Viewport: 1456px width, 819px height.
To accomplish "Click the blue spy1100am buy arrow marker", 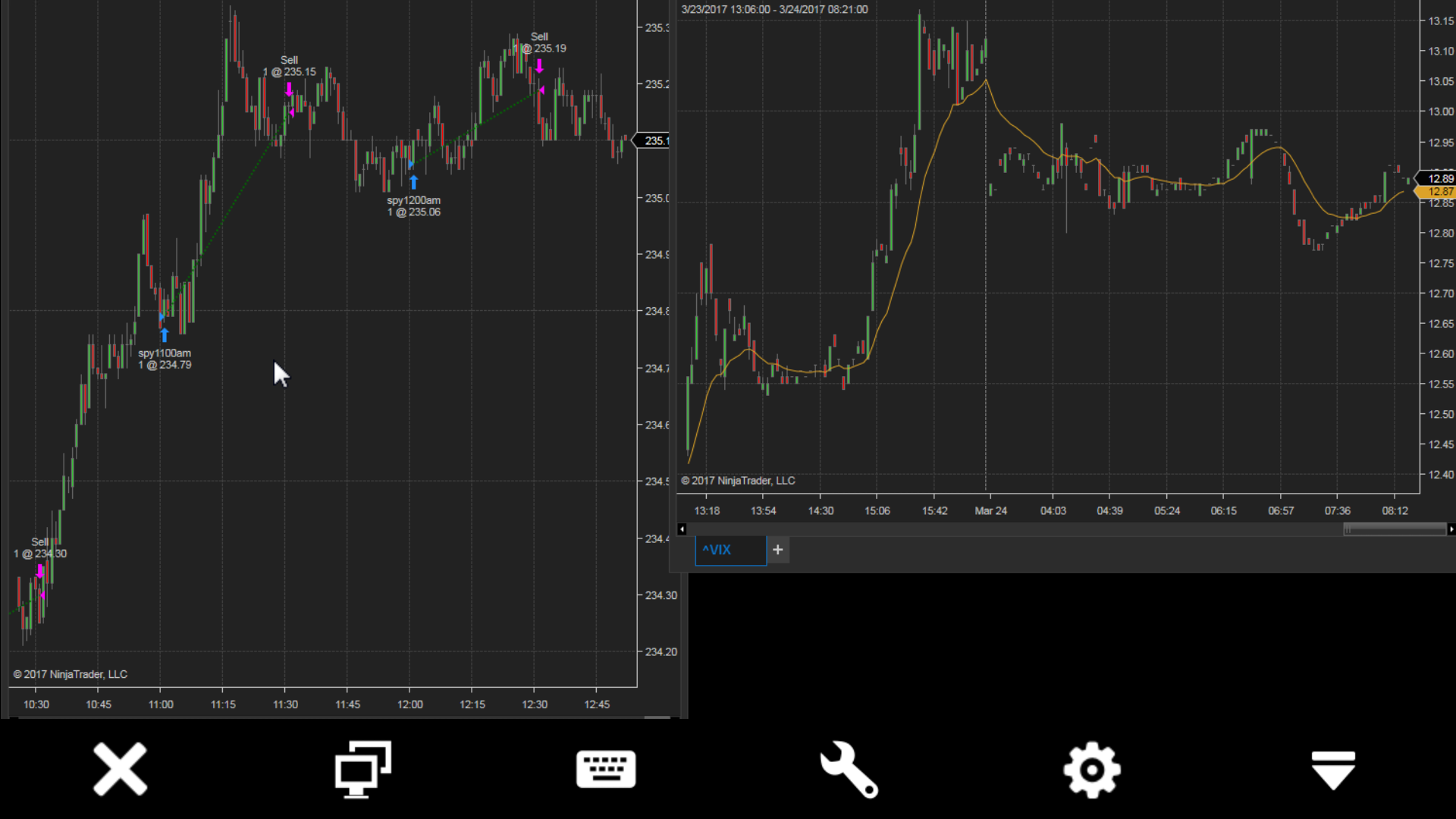I will (x=164, y=334).
